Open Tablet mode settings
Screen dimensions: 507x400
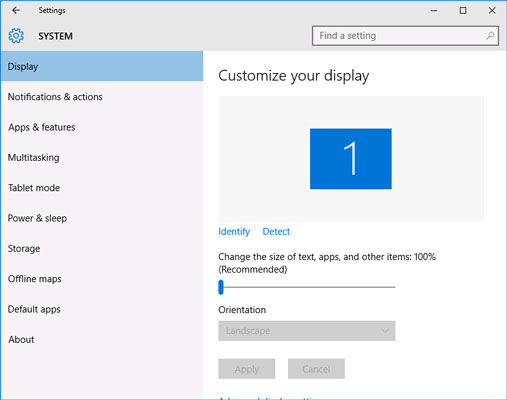click(102, 188)
